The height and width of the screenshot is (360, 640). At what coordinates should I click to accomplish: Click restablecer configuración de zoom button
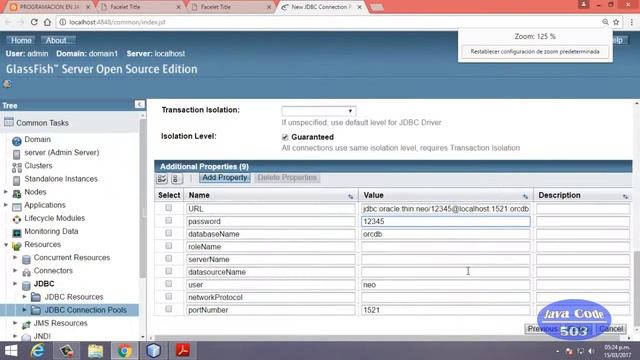coord(535,51)
